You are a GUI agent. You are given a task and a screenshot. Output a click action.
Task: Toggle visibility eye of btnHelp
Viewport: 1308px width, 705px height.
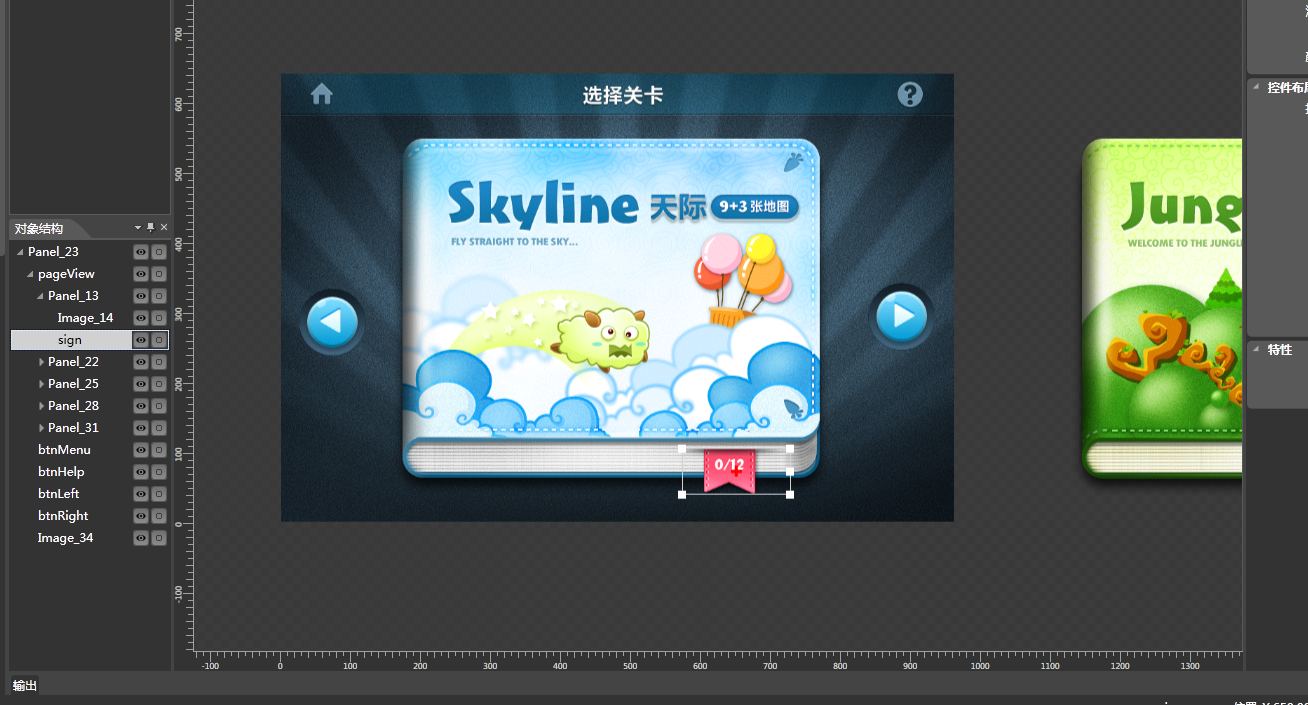141,472
